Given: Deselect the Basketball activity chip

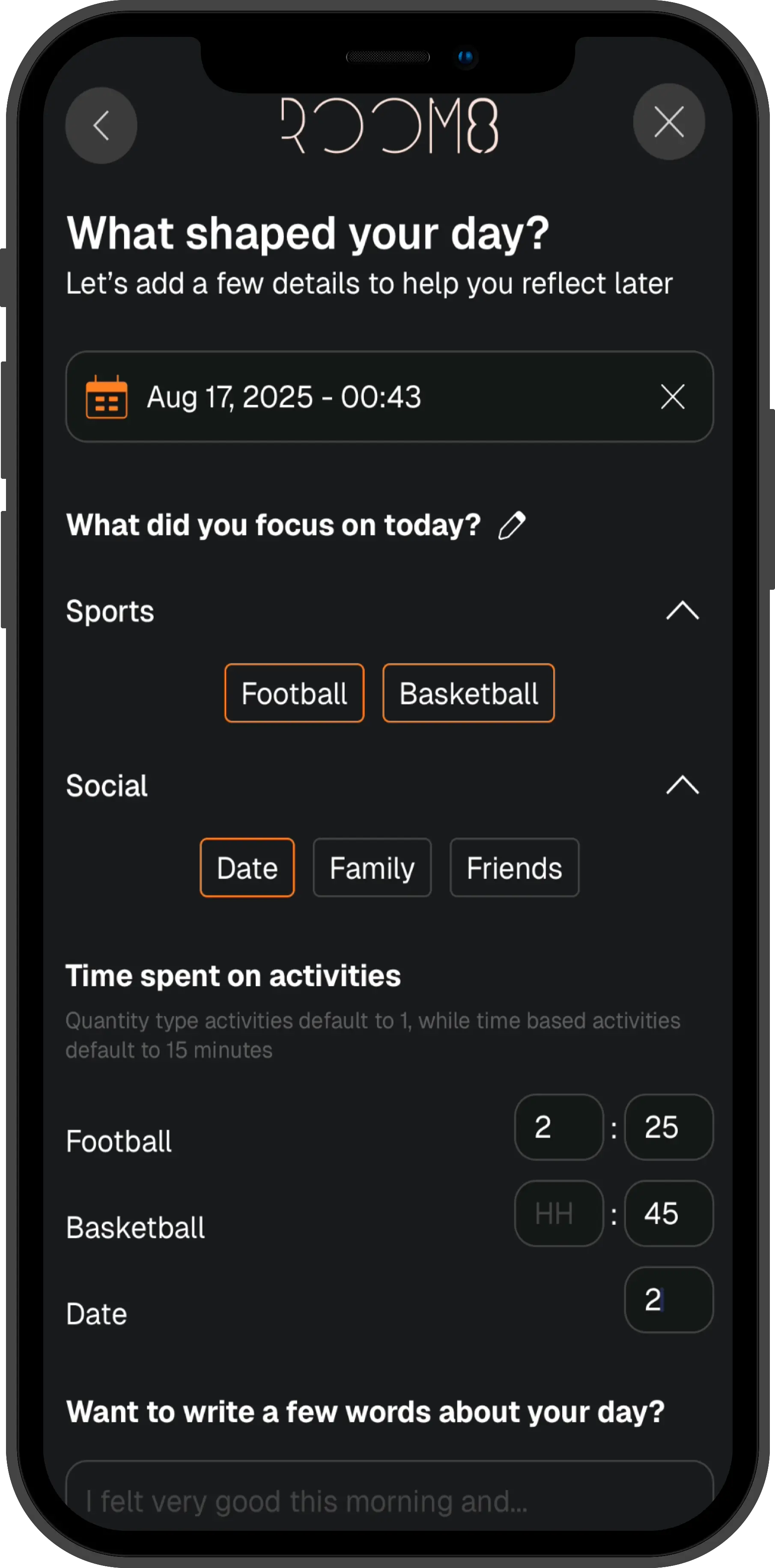Looking at the screenshot, I should tap(468, 693).
